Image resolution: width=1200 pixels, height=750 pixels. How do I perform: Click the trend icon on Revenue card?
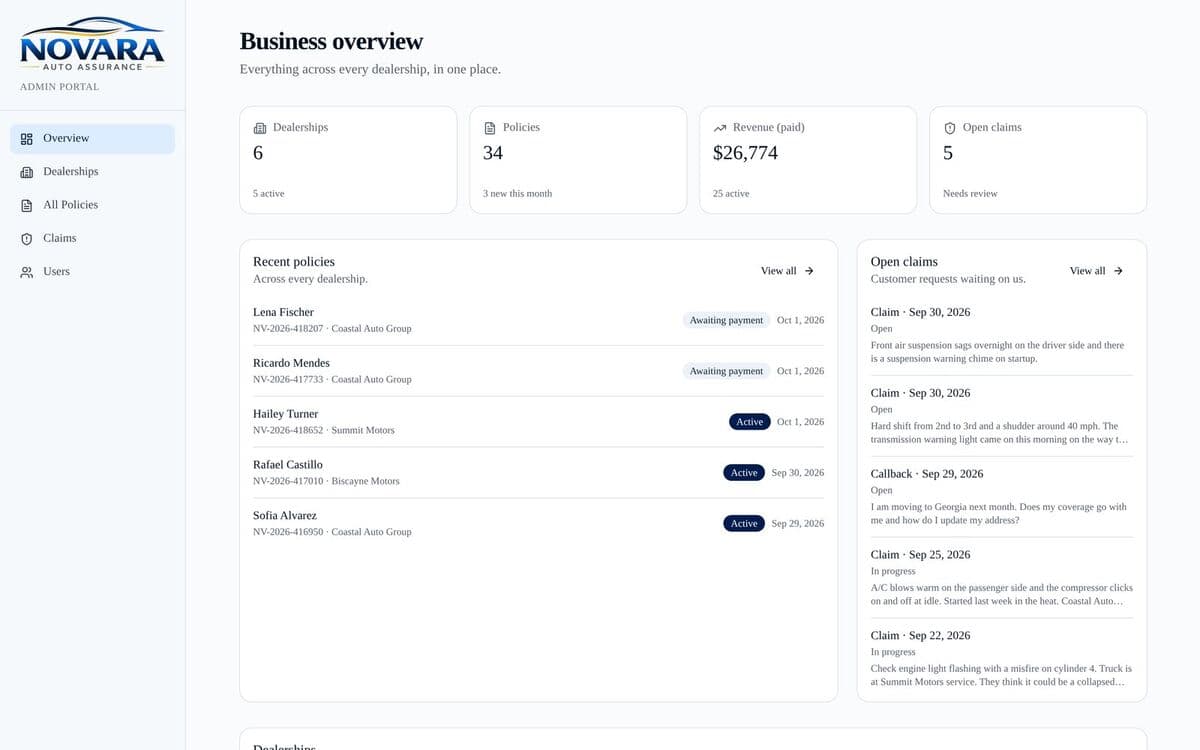(720, 128)
